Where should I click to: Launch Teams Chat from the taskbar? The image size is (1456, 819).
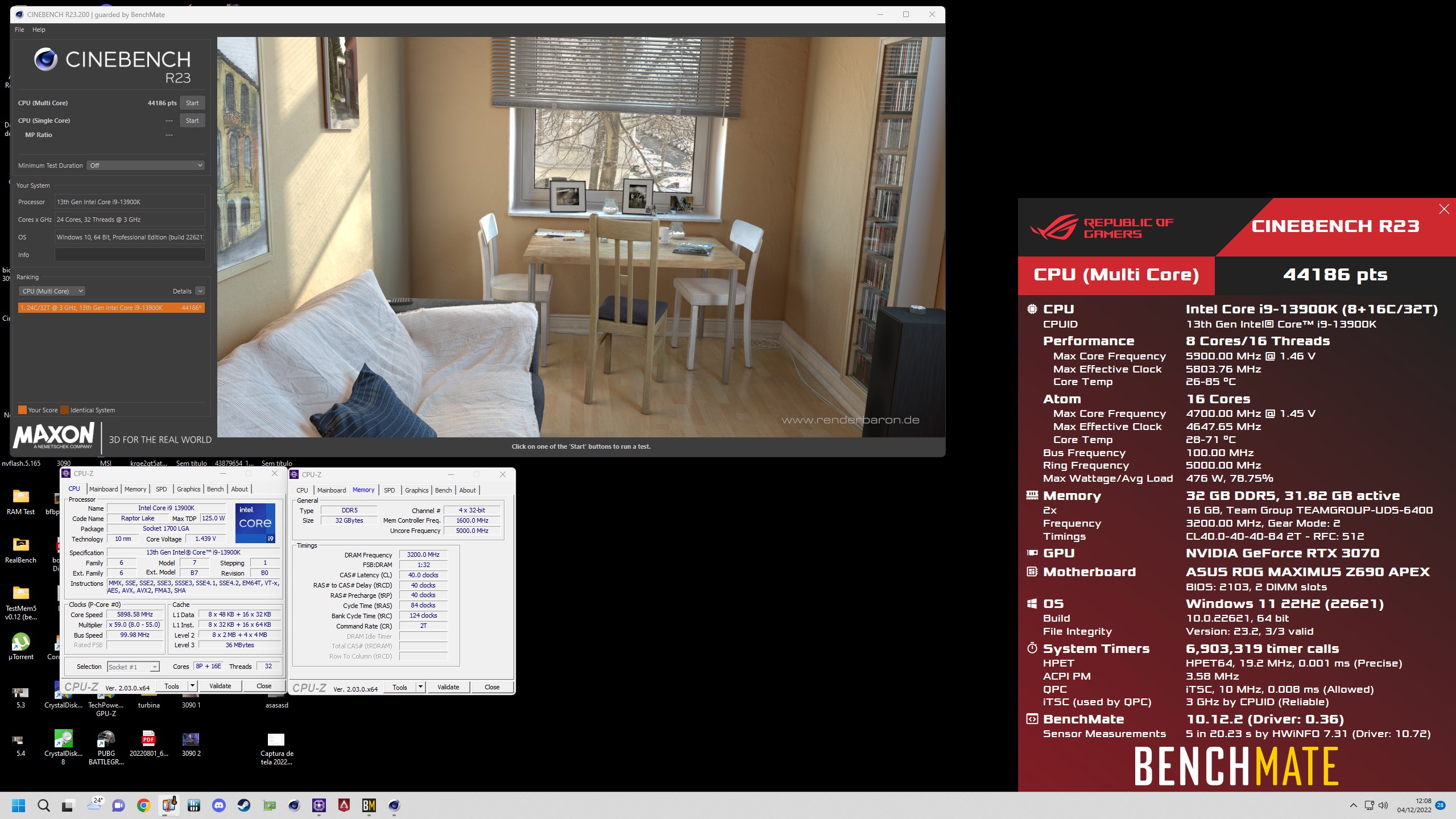118,805
